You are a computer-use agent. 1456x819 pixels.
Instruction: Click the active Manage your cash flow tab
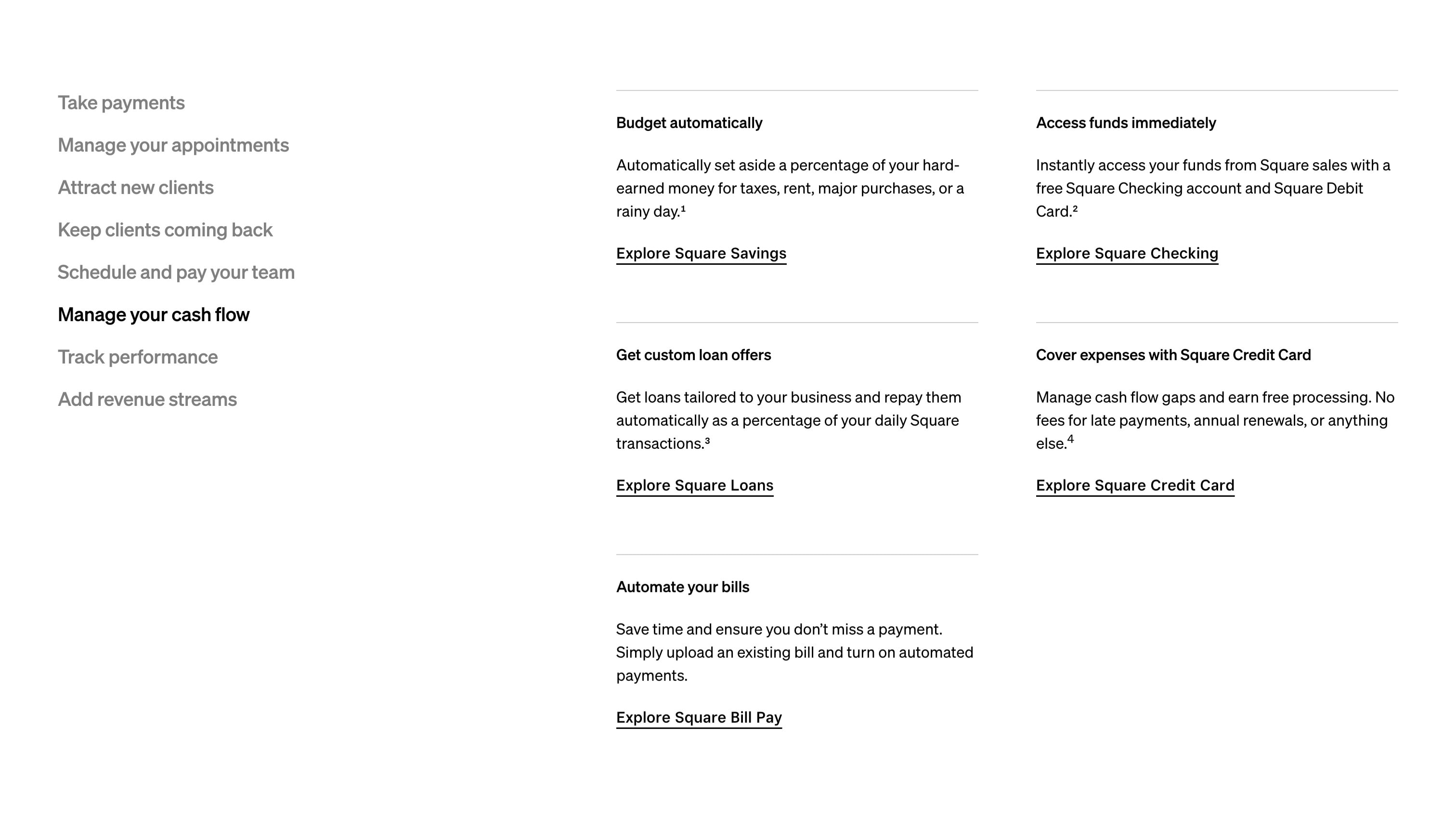click(153, 315)
